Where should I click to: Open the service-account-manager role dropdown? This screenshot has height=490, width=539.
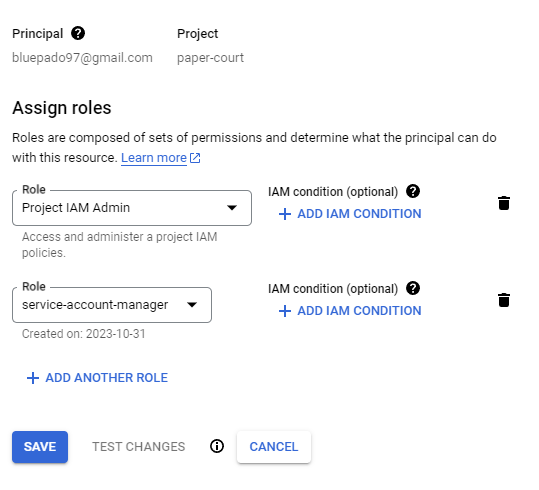tap(112, 305)
